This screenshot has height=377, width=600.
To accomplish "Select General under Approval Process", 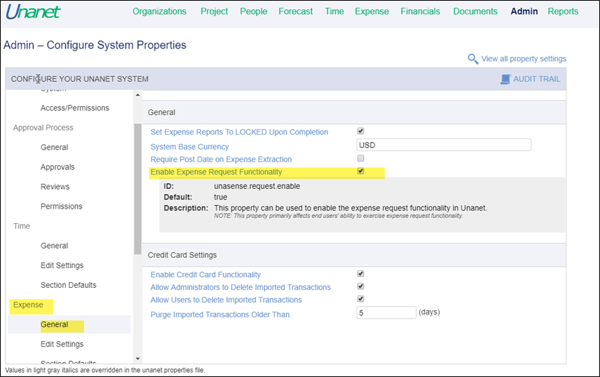I will 54,147.
